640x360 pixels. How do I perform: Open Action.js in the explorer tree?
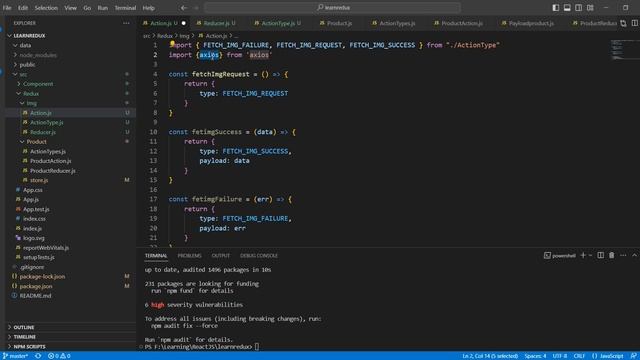(x=41, y=113)
